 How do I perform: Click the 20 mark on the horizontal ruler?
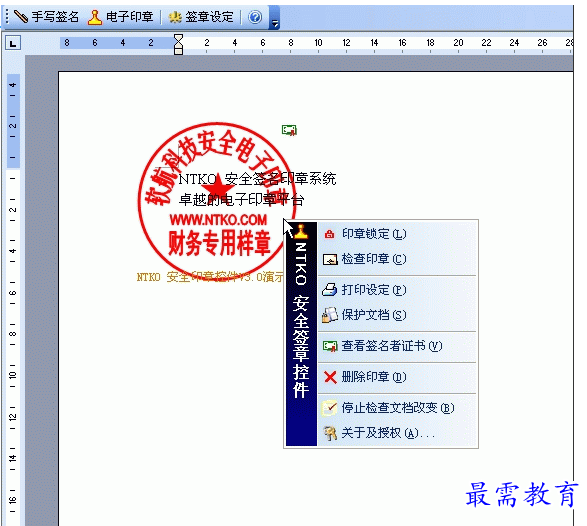pyautogui.click(x=458, y=43)
